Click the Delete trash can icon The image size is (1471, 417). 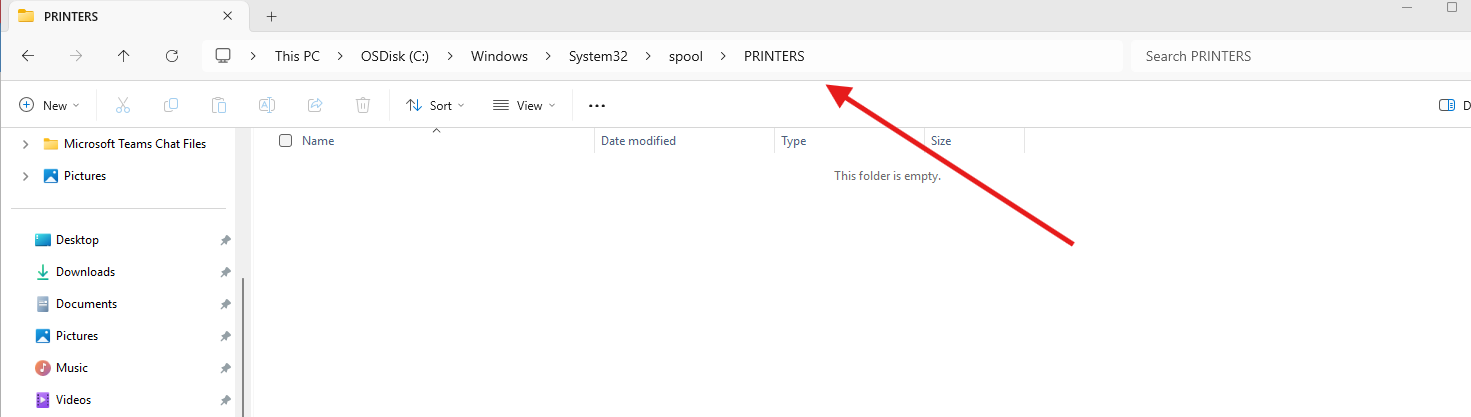(363, 105)
